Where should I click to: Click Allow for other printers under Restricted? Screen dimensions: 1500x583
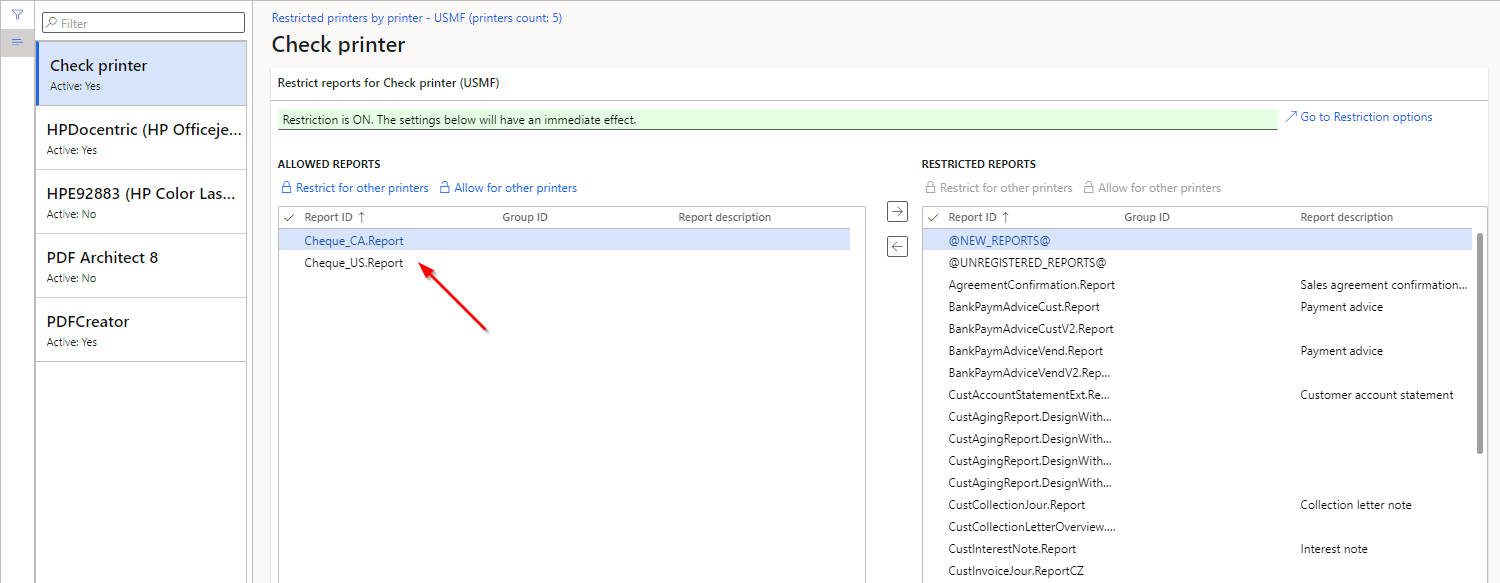[1152, 188]
